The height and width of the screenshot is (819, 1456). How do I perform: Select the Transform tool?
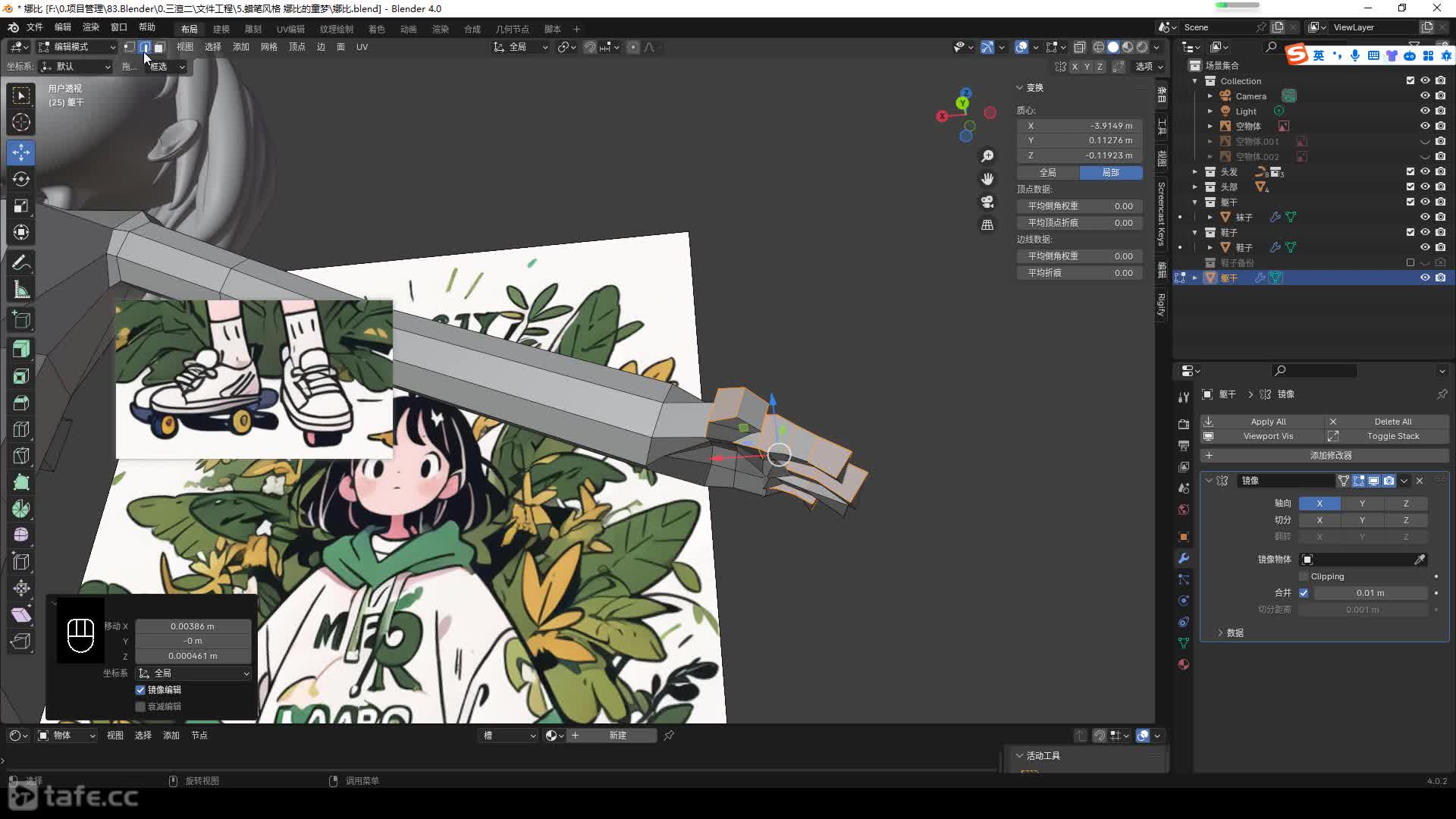[21, 232]
